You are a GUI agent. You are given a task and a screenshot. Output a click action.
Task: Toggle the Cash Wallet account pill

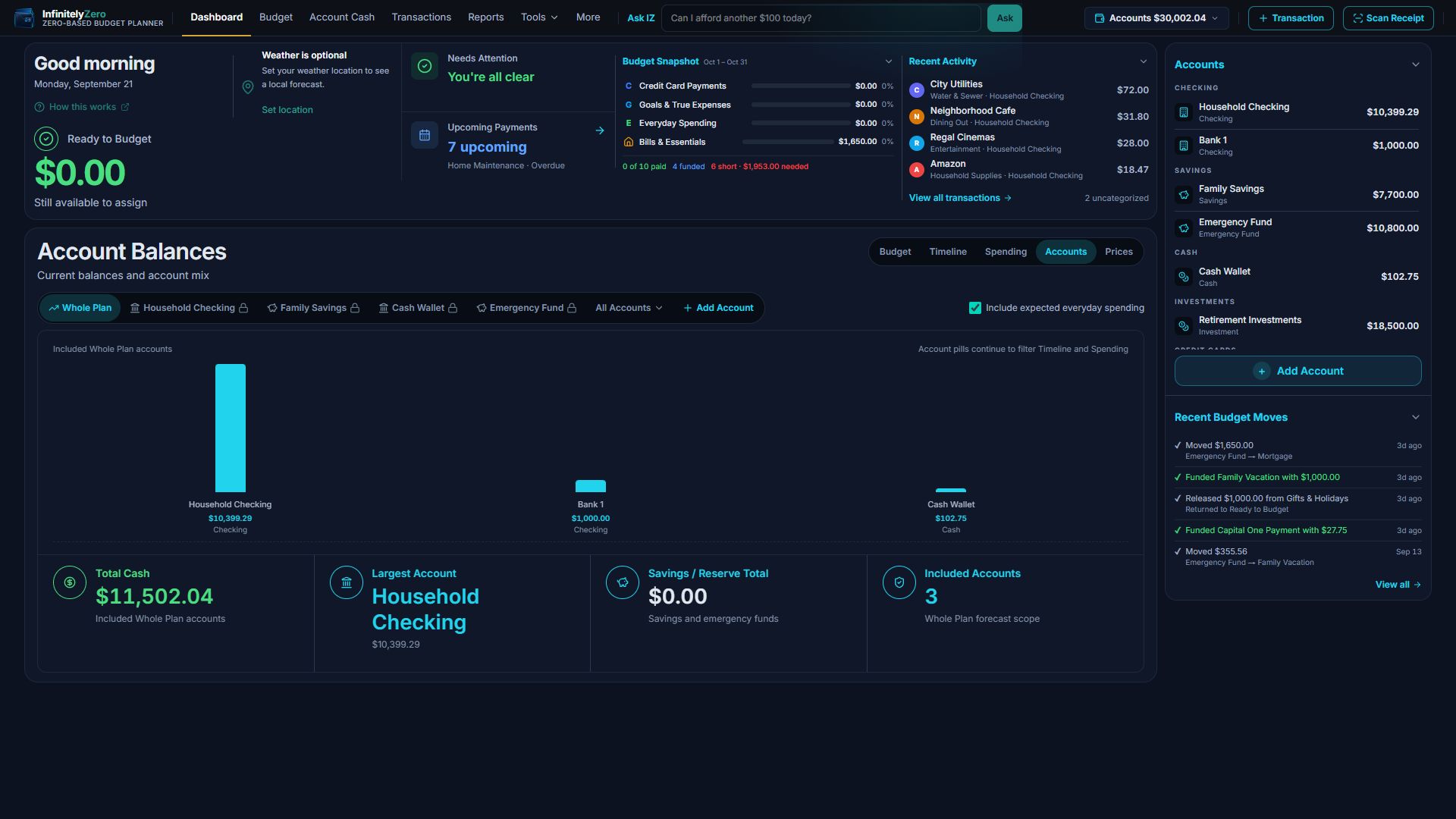pyautogui.click(x=418, y=308)
